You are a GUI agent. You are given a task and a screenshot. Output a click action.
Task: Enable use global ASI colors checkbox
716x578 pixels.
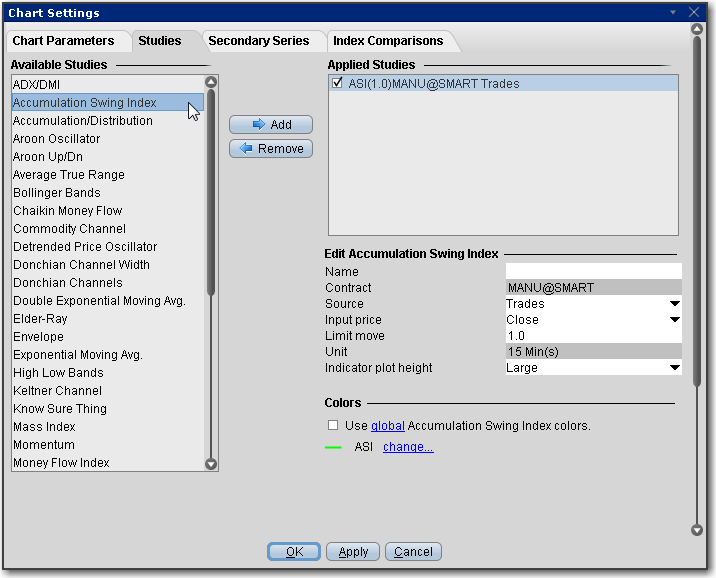tap(334, 426)
